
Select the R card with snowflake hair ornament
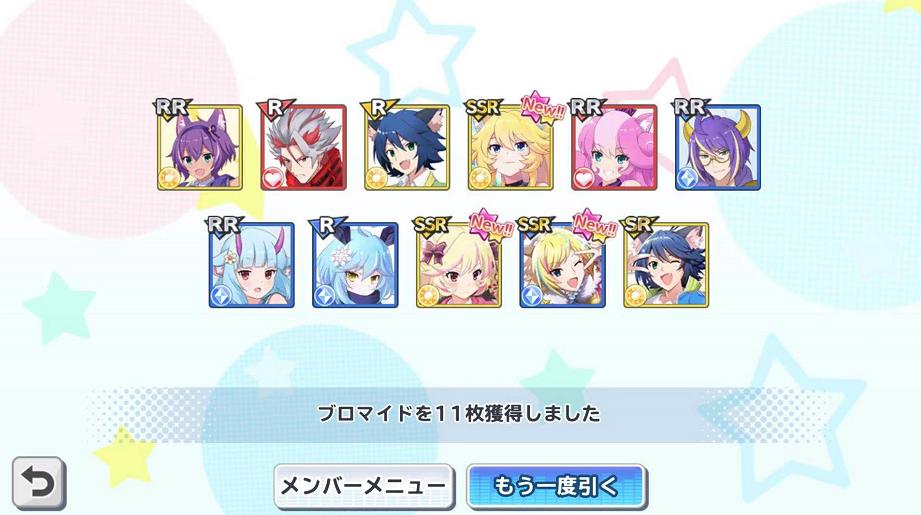pos(355,265)
